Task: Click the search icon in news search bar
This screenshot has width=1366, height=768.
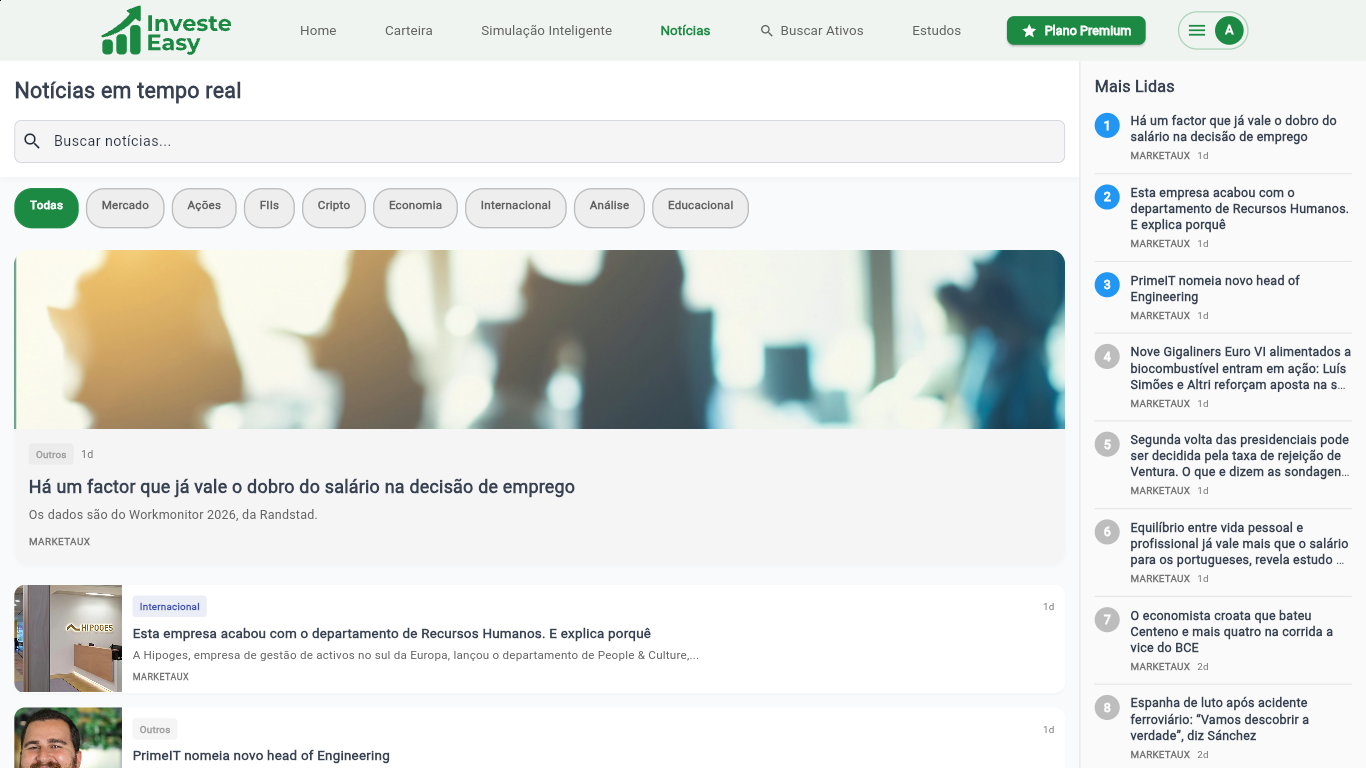Action: click(32, 141)
